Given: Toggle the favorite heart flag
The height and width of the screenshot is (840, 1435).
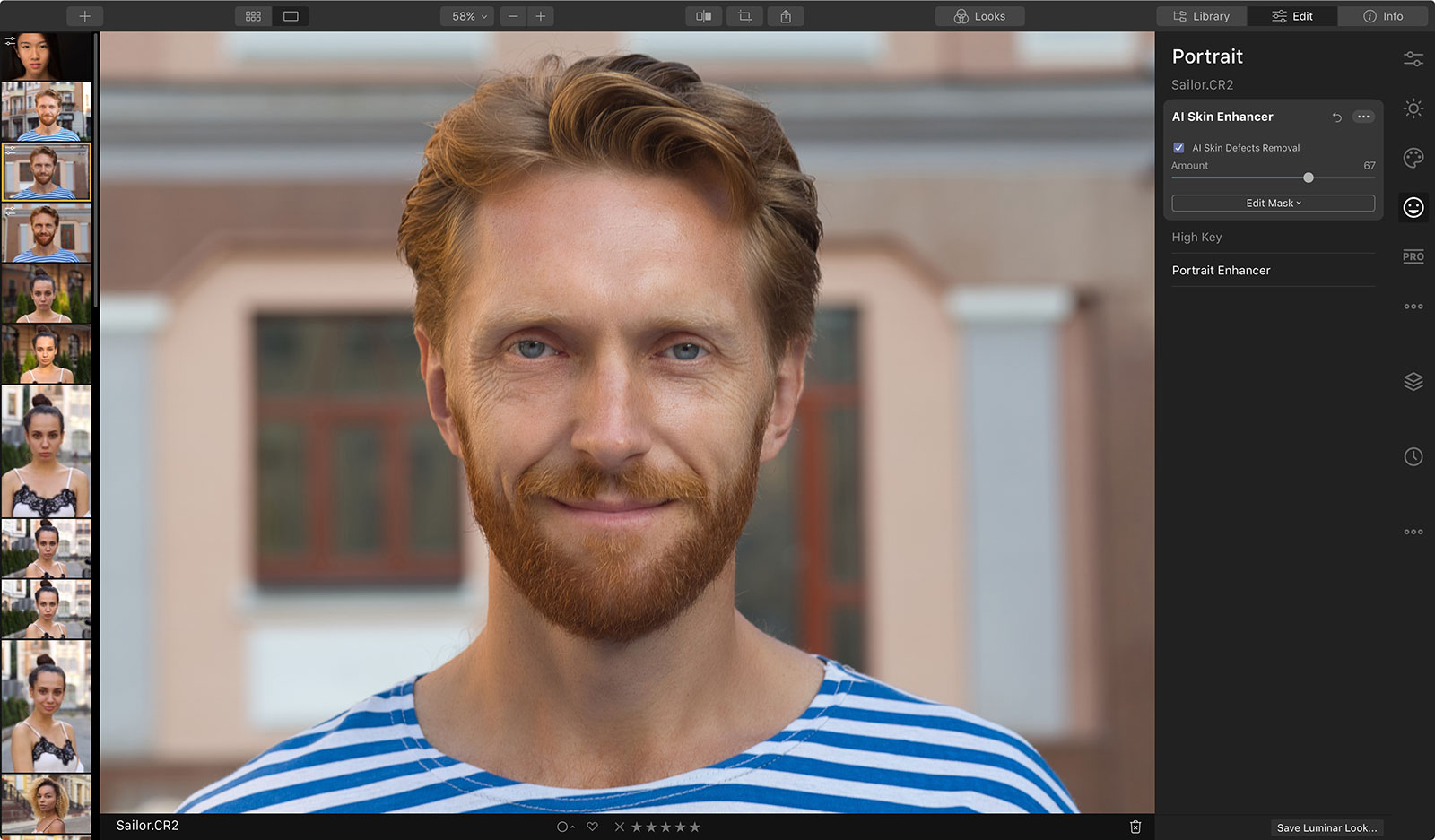Looking at the screenshot, I should 592,827.
